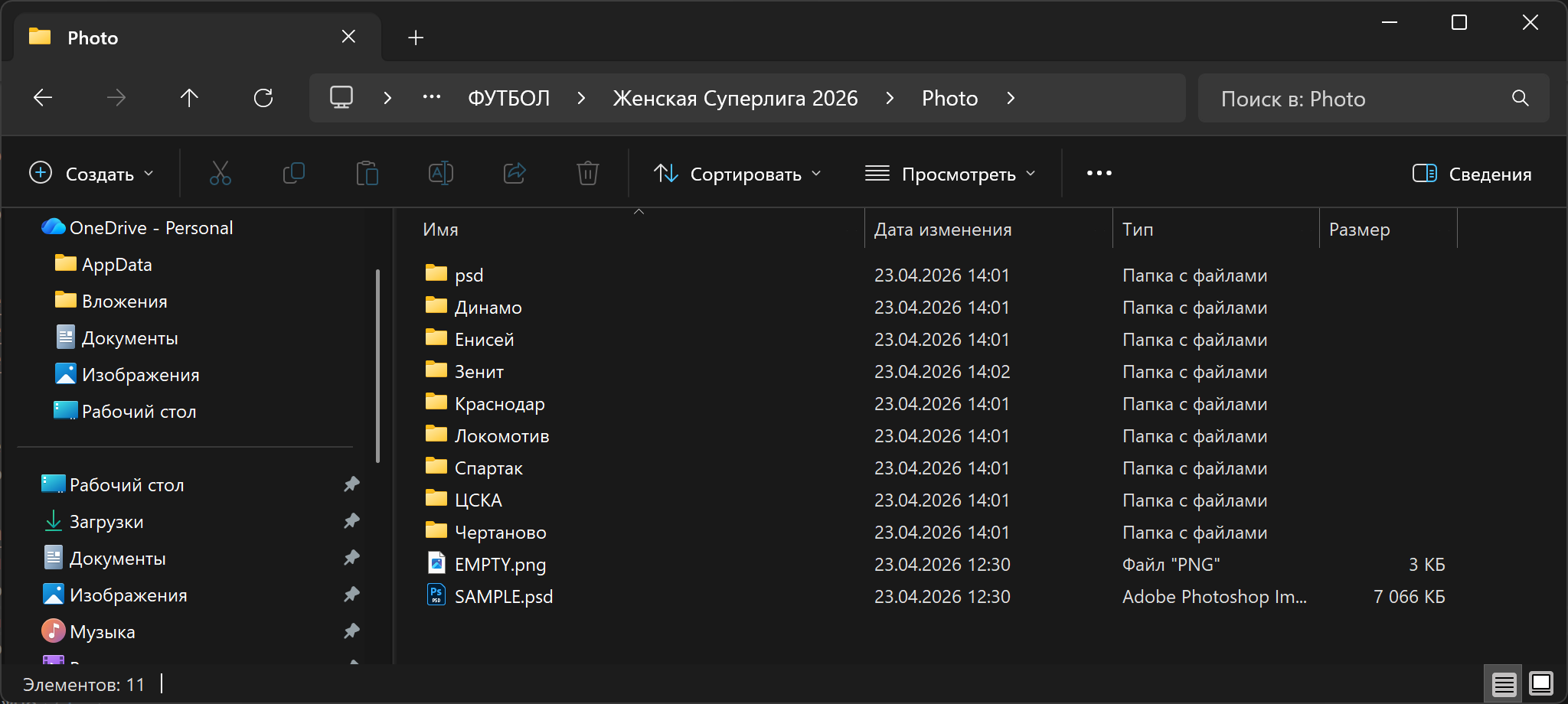Expand chevron after the PC icon
Viewport: 1568px width, 704px height.
tap(387, 98)
